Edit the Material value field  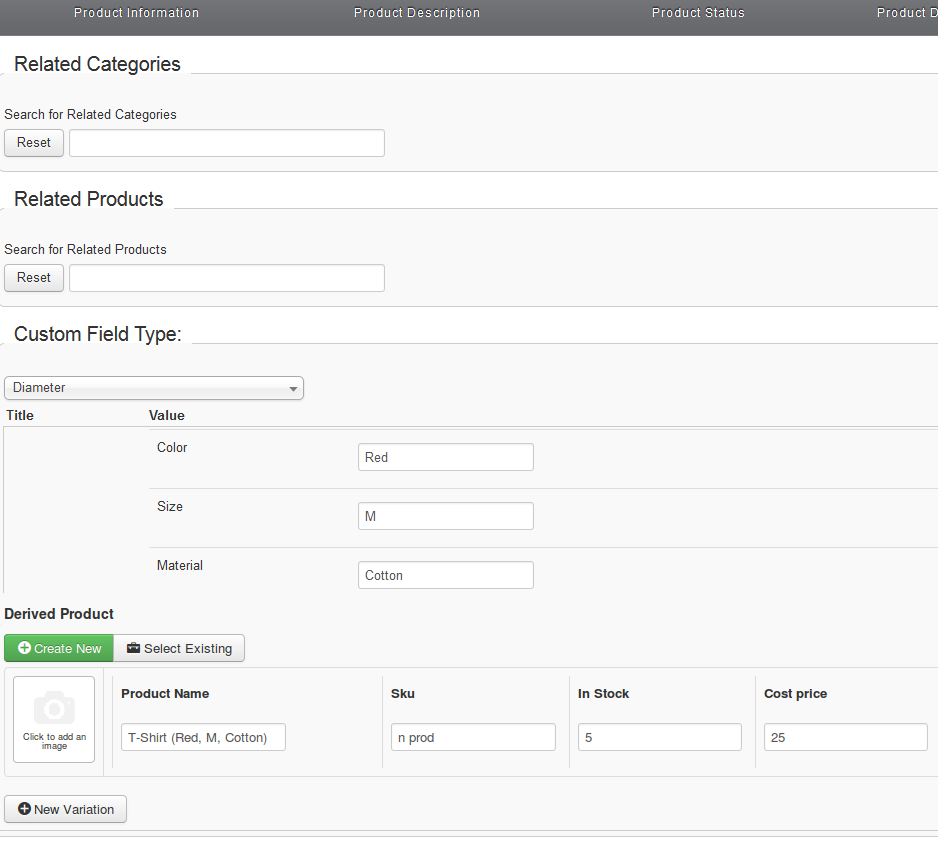tap(446, 575)
